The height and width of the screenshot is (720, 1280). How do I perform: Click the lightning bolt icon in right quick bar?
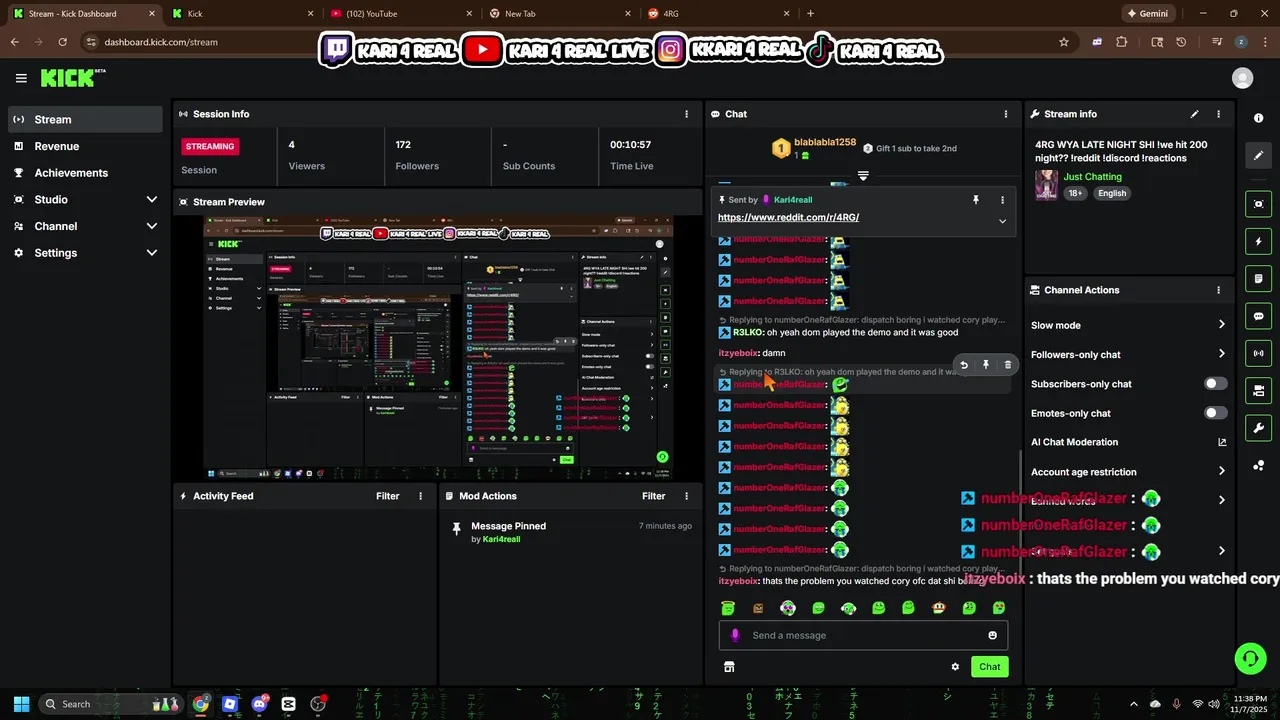(1258, 241)
